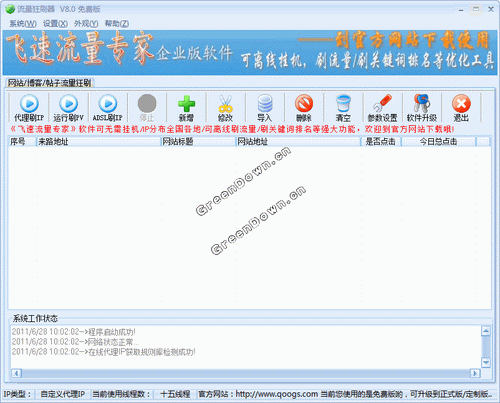The height and width of the screenshot is (403, 500).
Task: Click the log panel's scroll-down arrow
Action: [x=486, y=362]
